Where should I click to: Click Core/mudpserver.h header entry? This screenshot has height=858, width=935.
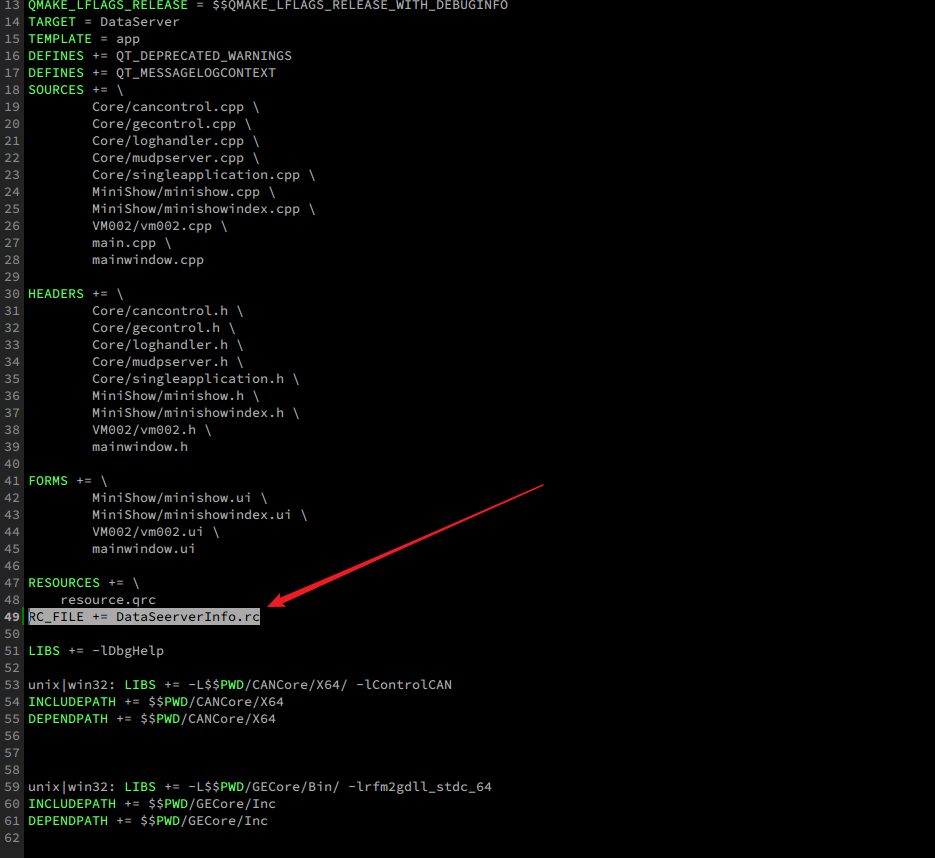[x=168, y=362]
